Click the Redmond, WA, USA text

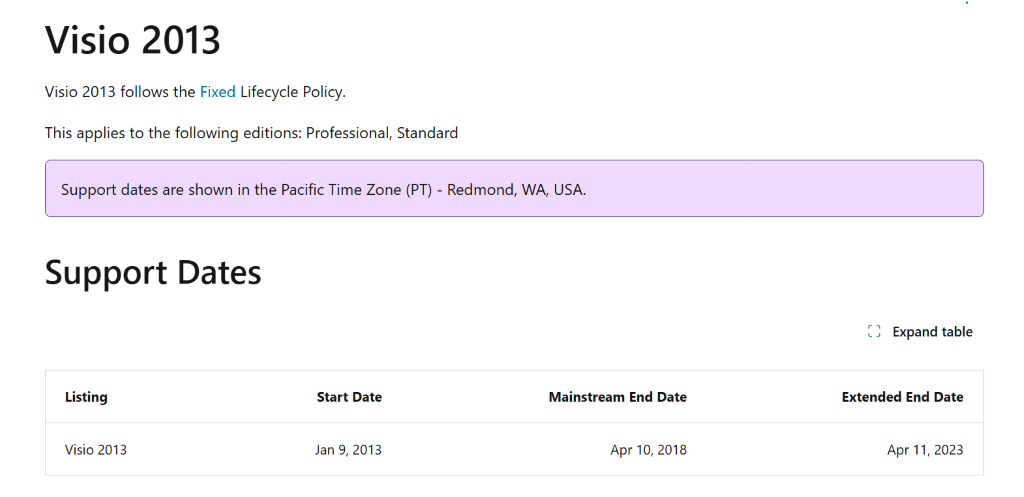(x=516, y=189)
